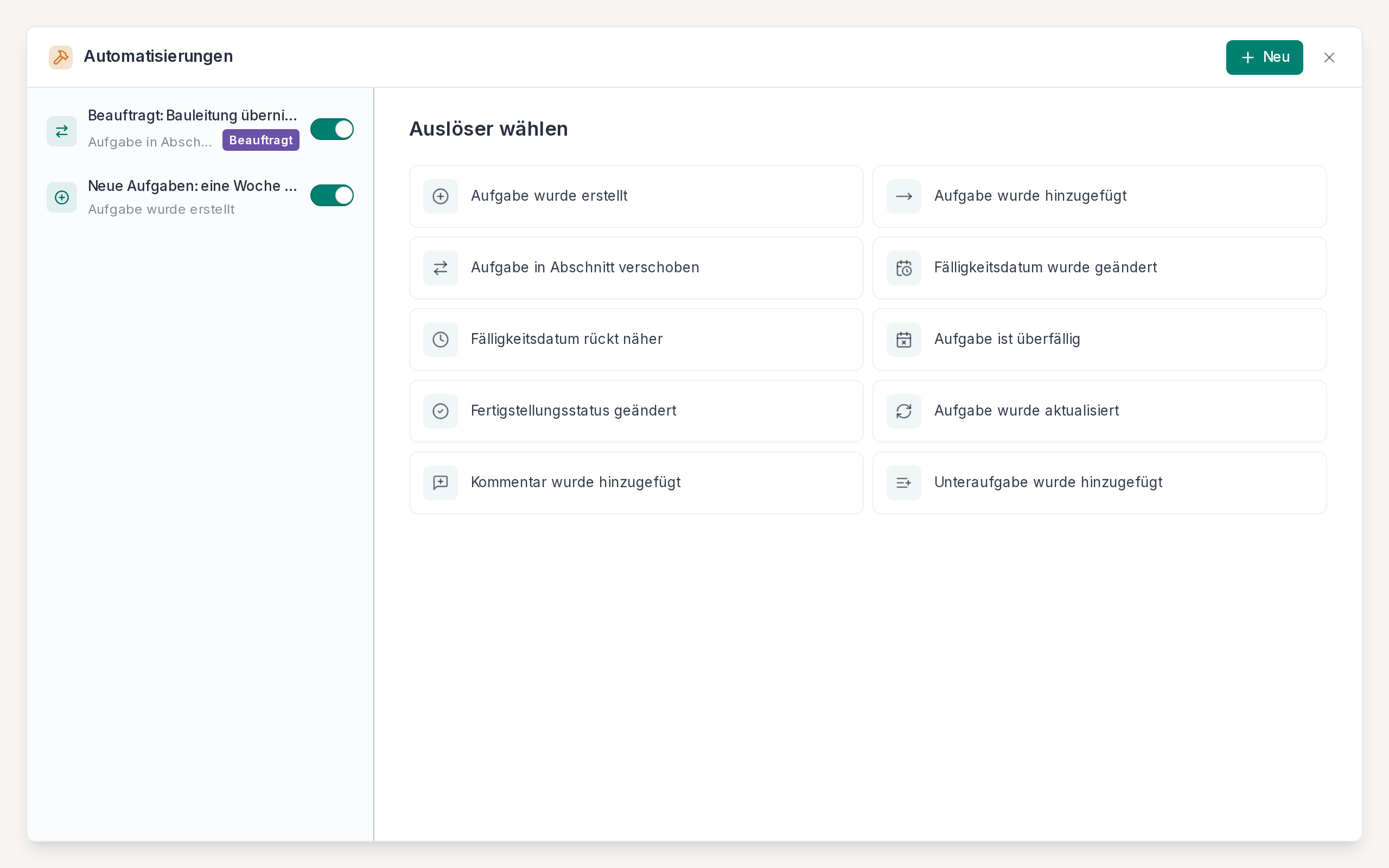Viewport: 1389px width, 868px height.
Task: Click sidebar subtitle 'Aufgabe wurde erstellt'
Action: pyautogui.click(x=161, y=209)
